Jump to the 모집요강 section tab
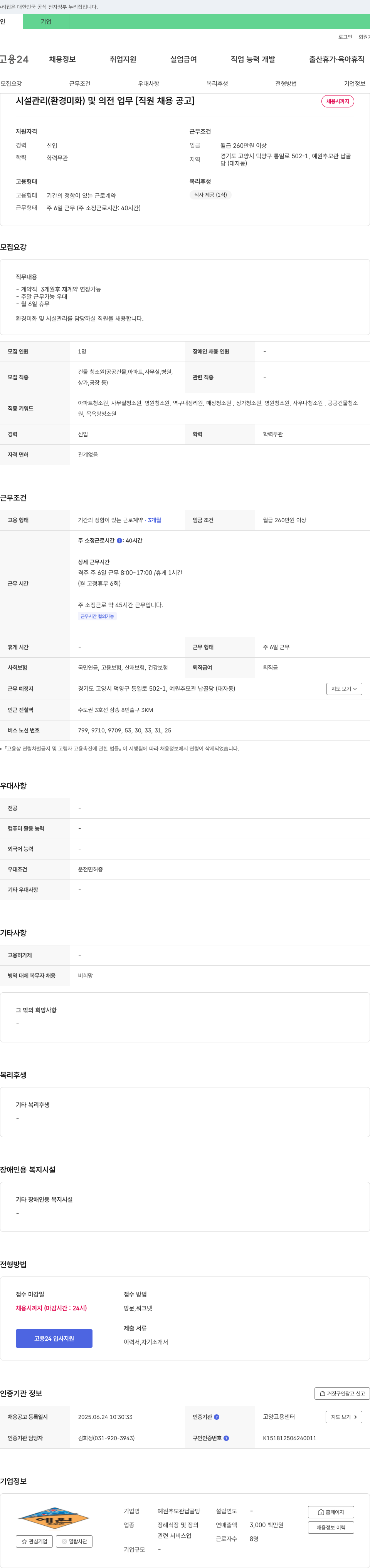 point(11,84)
